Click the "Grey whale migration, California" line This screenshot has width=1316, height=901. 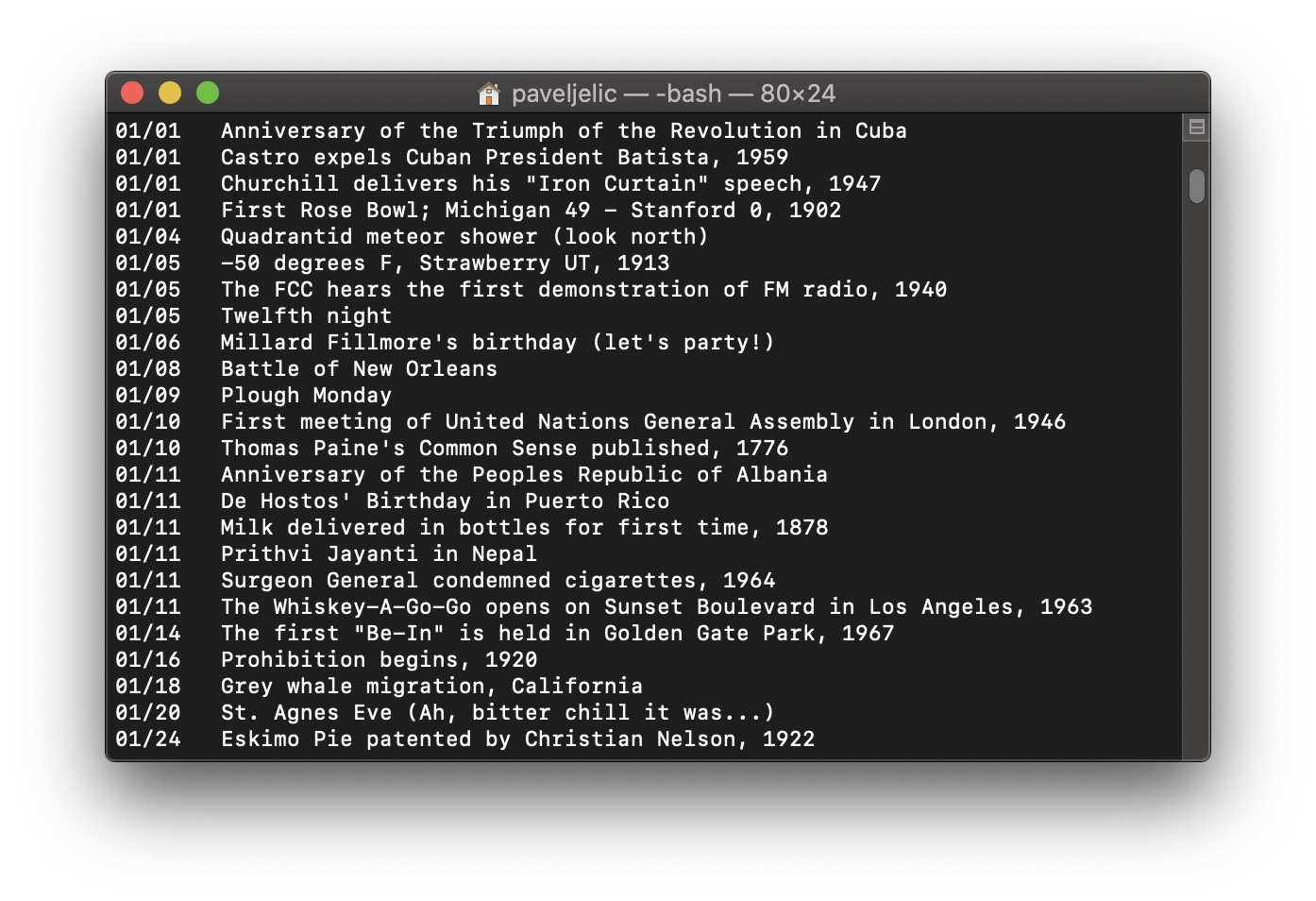(431, 687)
